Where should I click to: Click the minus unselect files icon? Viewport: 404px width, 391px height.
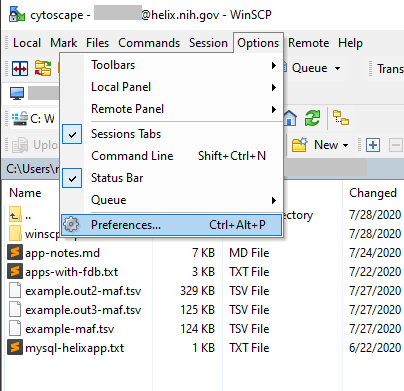396,145
